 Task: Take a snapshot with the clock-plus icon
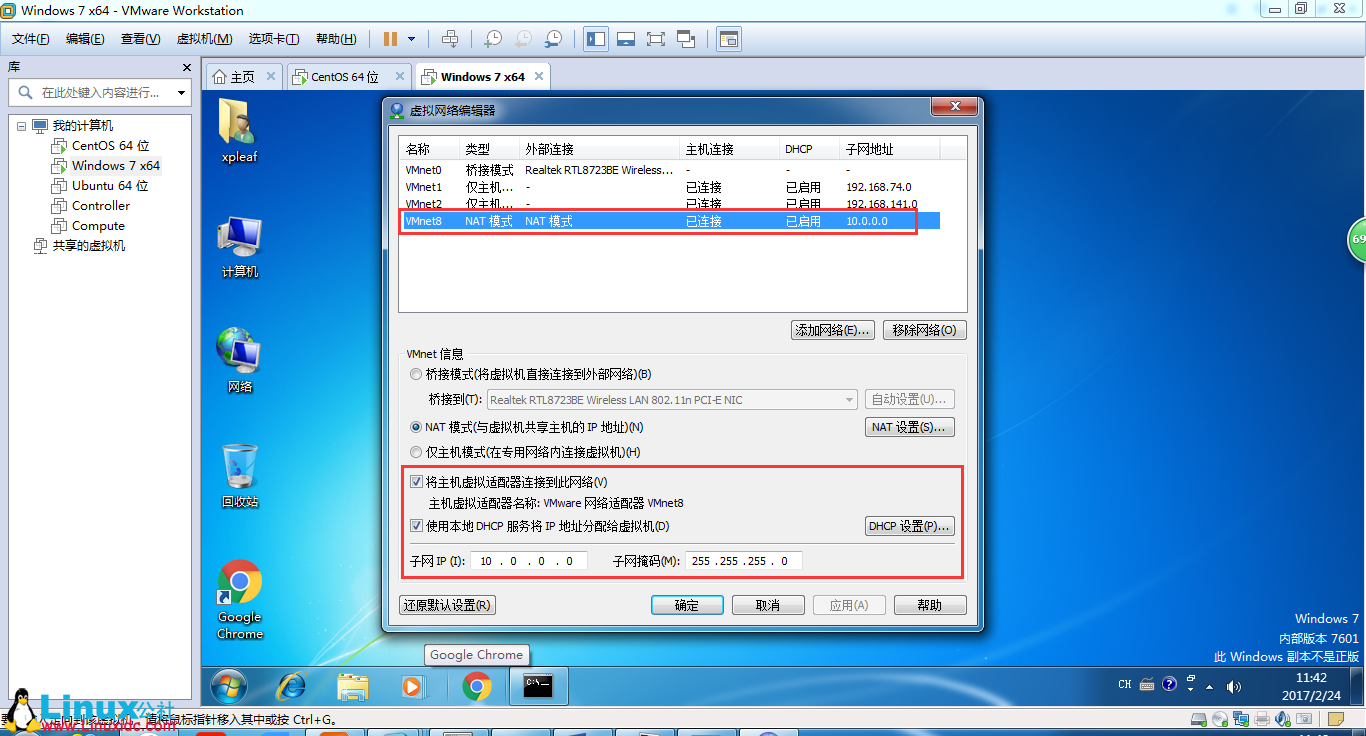(493, 39)
